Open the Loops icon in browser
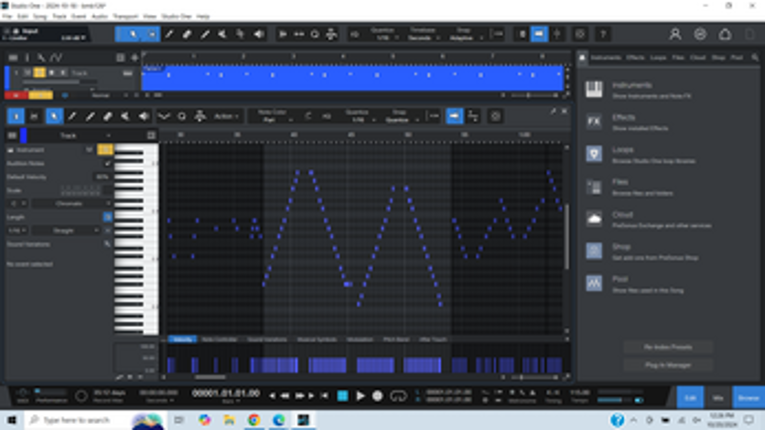The height and width of the screenshot is (430, 765). [x=594, y=154]
